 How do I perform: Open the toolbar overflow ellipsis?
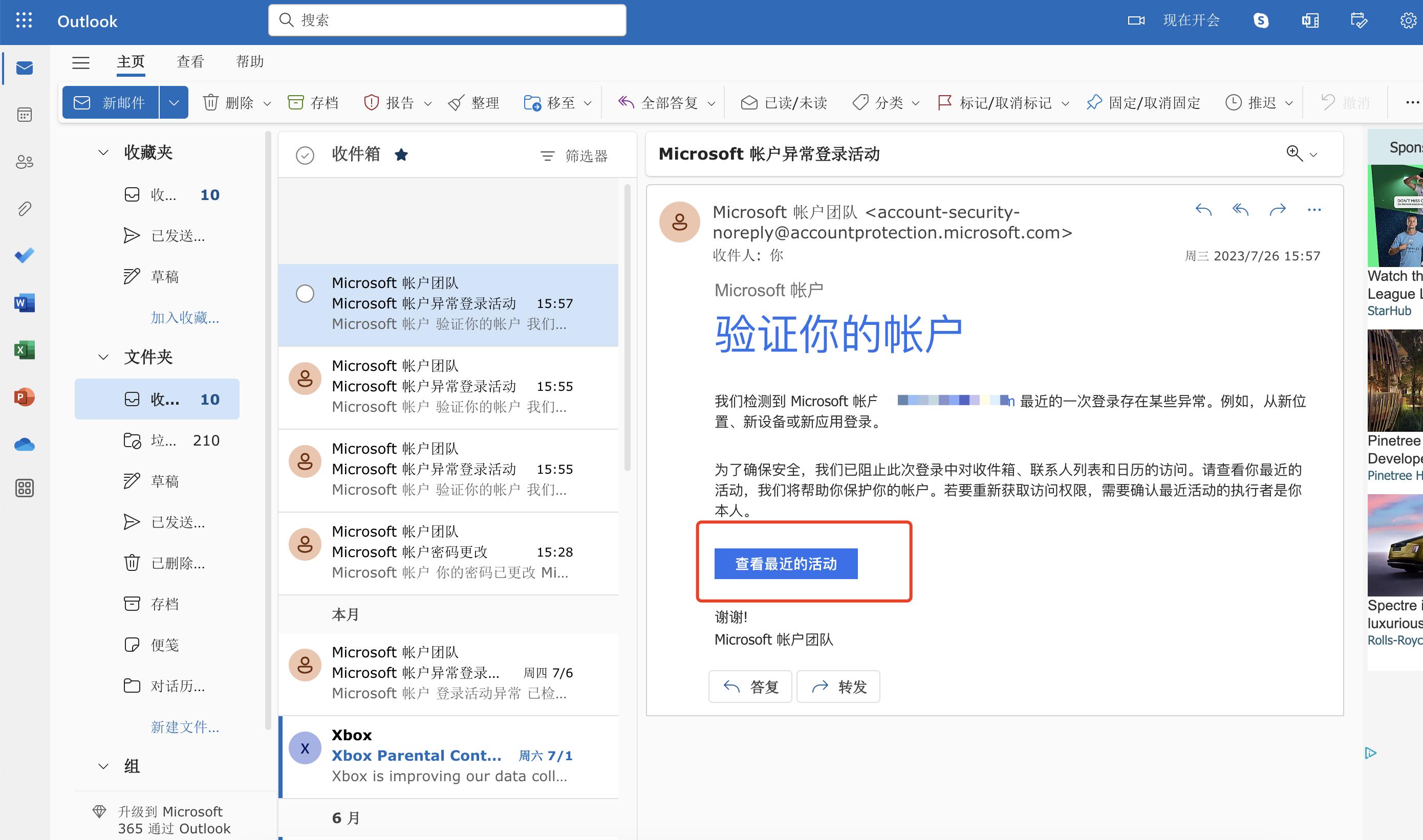tap(1412, 102)
